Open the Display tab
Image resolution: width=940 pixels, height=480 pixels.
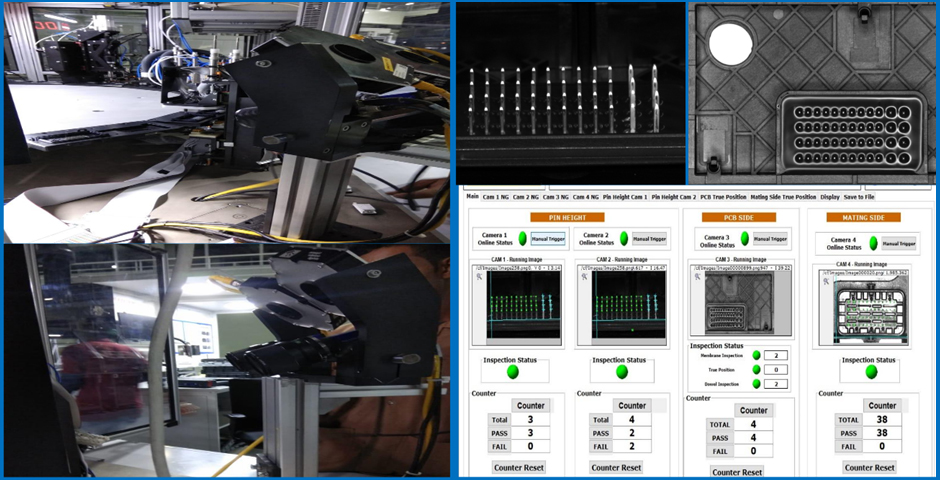pyautogui.click(x=830, y=197)
